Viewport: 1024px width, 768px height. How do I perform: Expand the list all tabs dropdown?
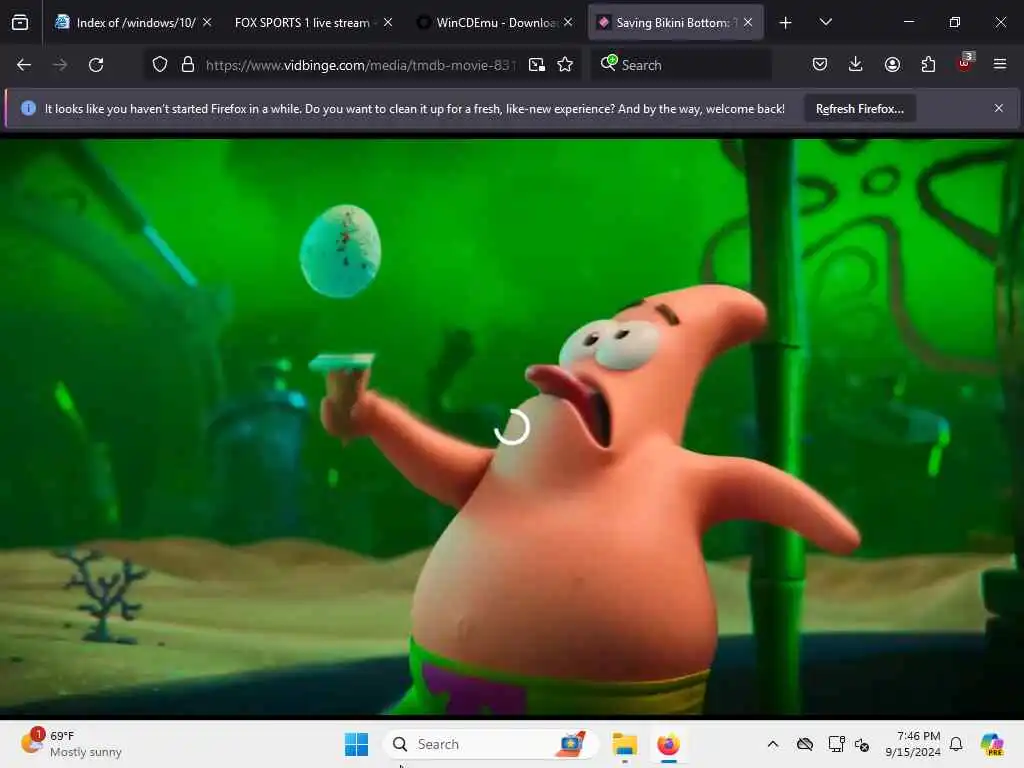click(x=825, y=22)
